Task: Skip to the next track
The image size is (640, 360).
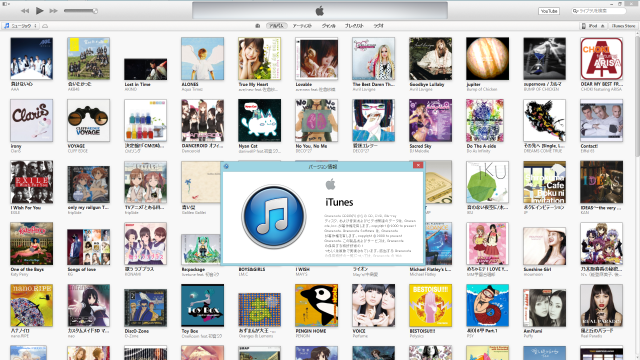Action: (53, 11)
